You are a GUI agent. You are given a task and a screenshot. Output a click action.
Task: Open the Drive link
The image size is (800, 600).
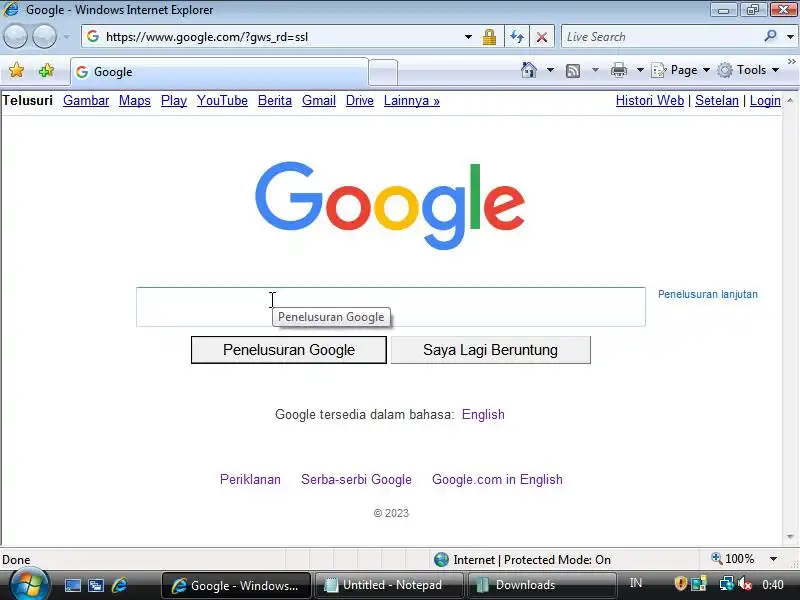pyautogui.click(x=360, y=101)
